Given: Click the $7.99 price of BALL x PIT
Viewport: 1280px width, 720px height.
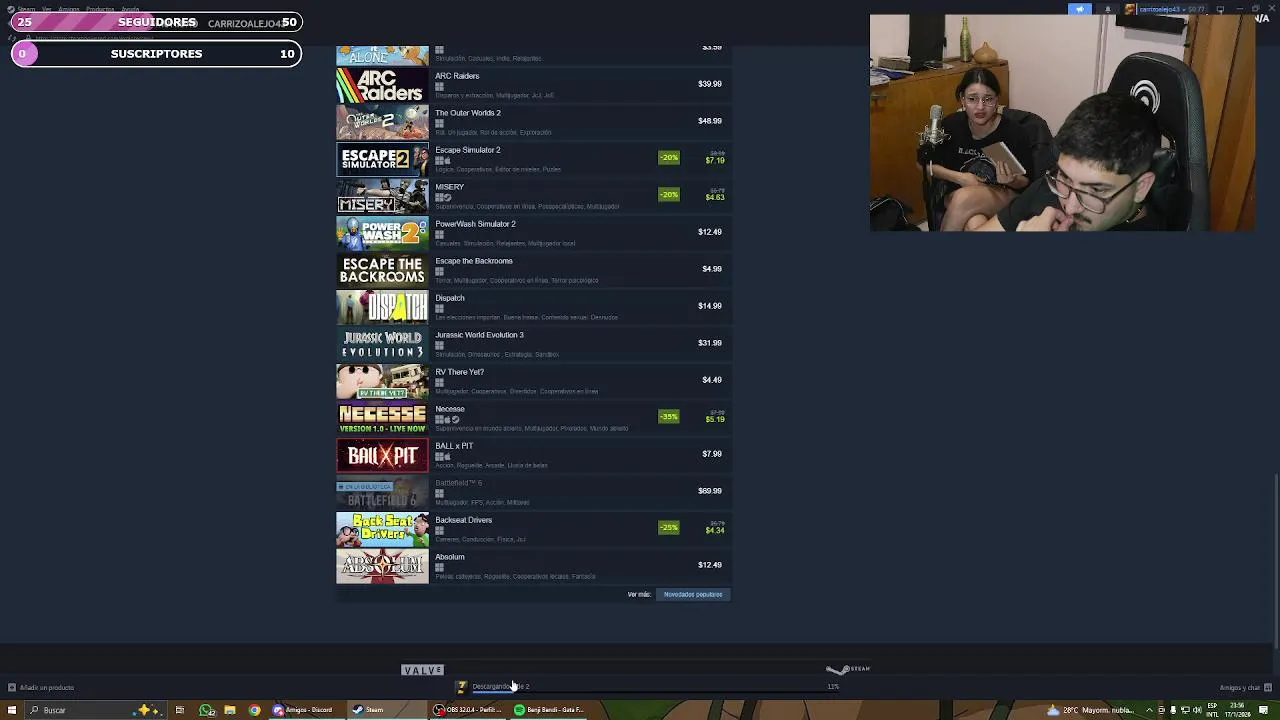Looking at the screenshot, I should point(711,454).
